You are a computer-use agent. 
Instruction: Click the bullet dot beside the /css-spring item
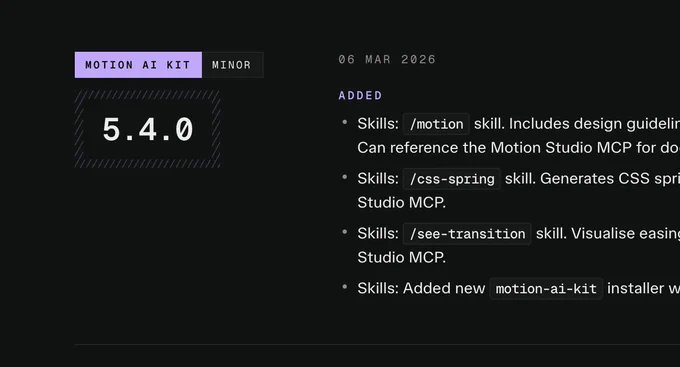(x=345, y=177)
